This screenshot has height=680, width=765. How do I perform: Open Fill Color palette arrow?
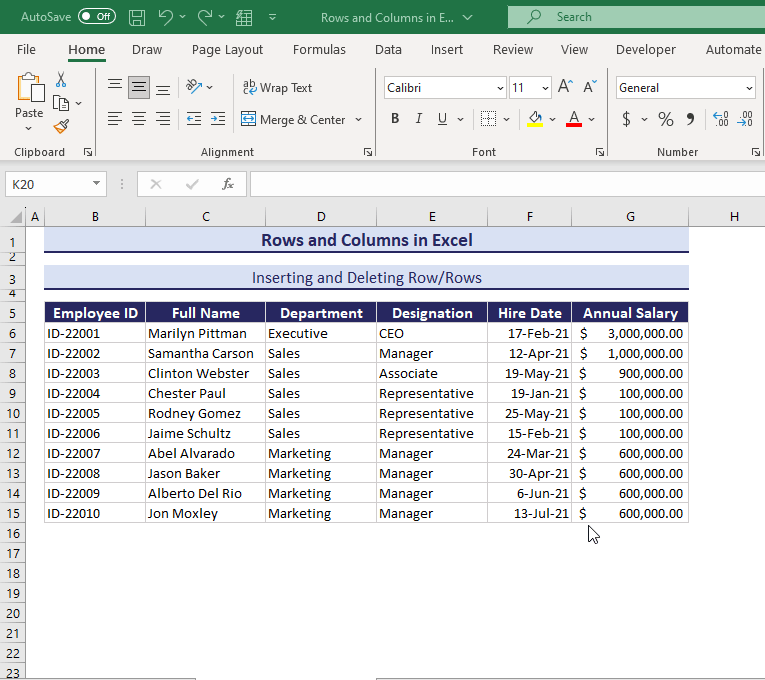[x=552, y=119]
